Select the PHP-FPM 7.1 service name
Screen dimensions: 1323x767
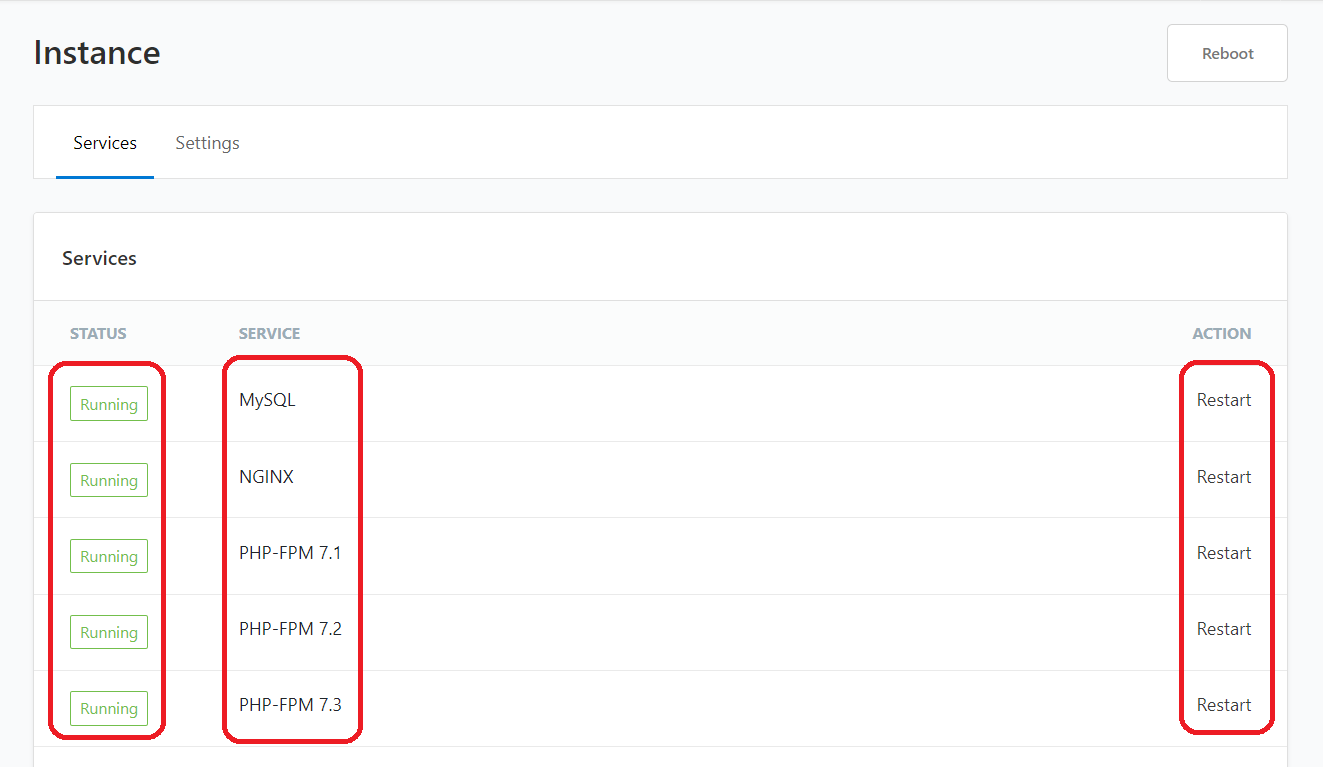point(290,553)
